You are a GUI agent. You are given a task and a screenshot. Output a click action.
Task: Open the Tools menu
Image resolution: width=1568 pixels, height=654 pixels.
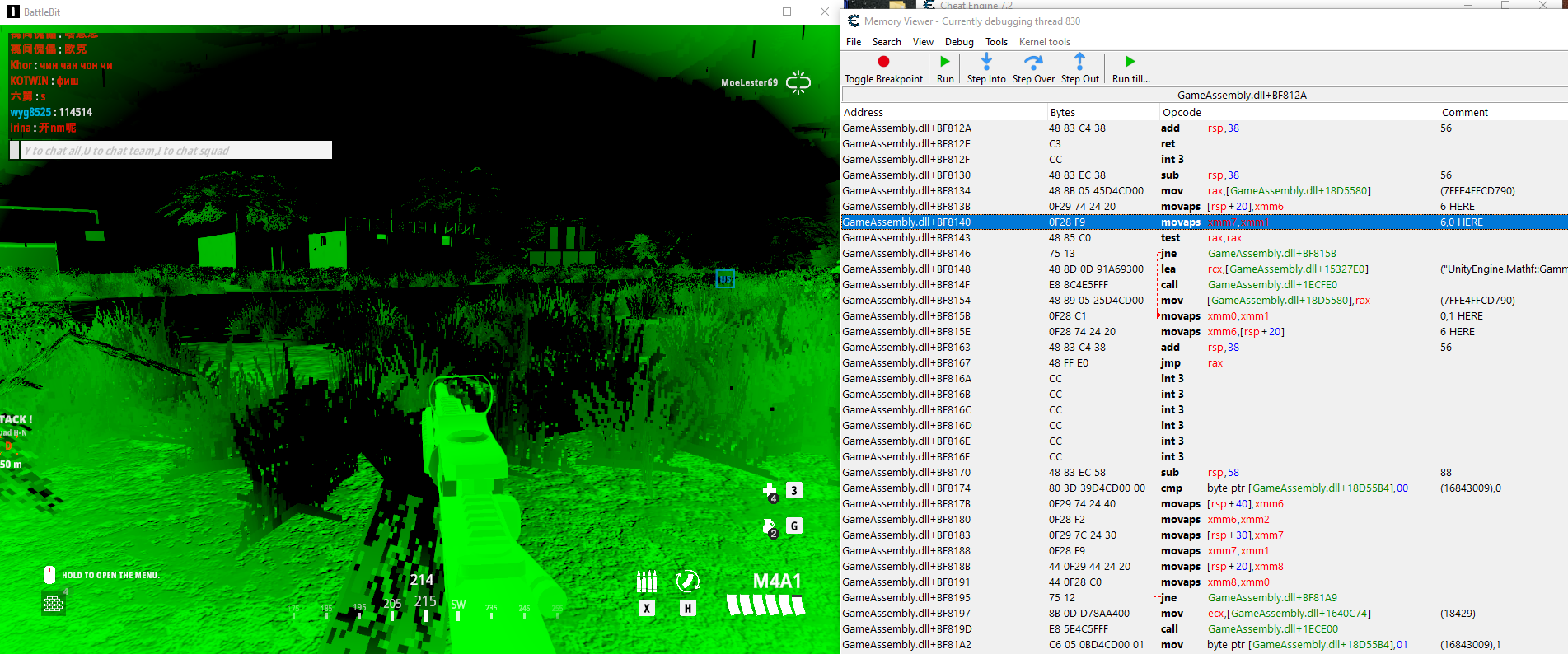pyautogui.click(x=996, y=42)
